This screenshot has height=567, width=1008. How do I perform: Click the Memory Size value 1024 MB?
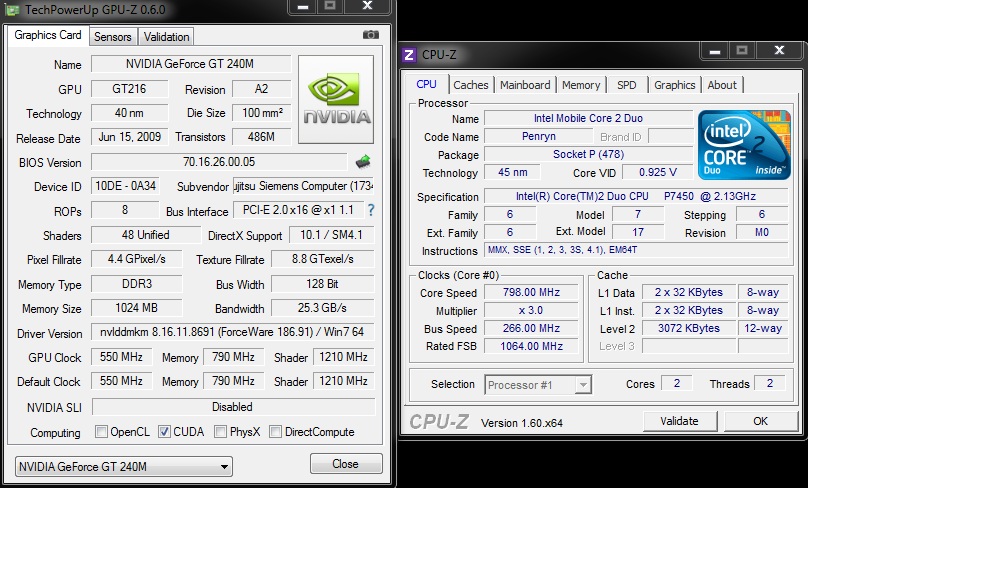click(x=137, y=308)
